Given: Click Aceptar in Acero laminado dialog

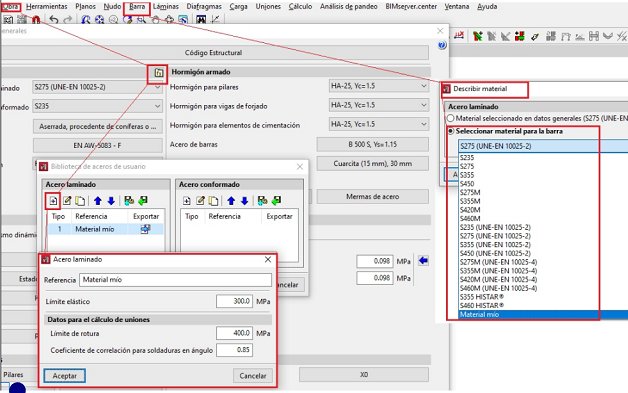Looking at the screenshot, I should (64, 376).
